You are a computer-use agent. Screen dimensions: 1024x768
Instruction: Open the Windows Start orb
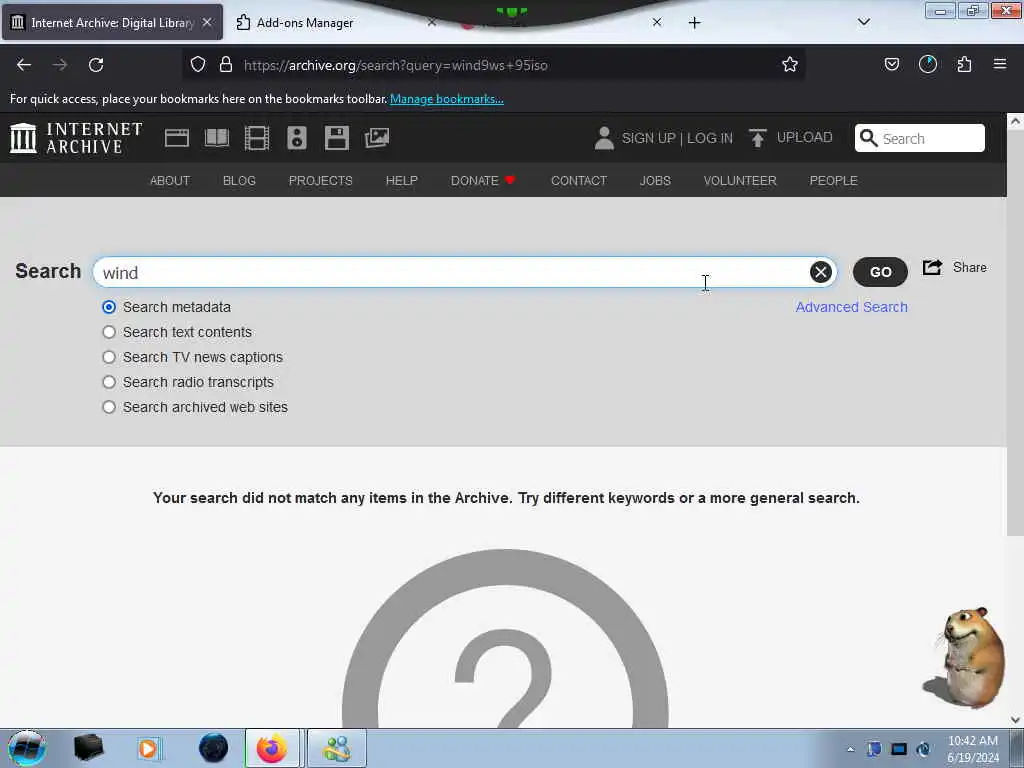27,748
